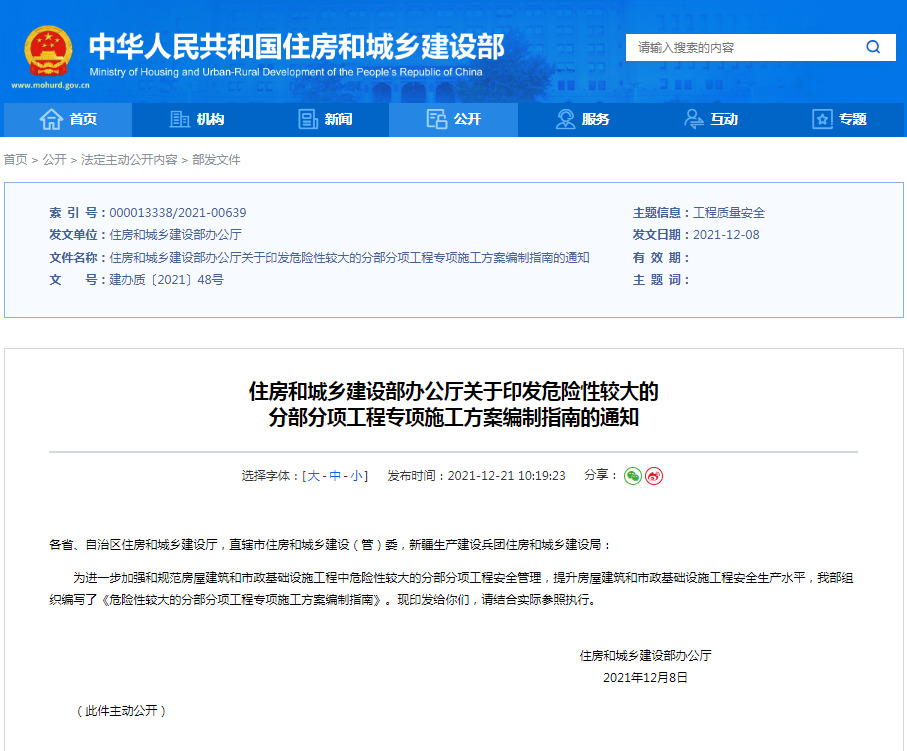Viewport: 907px width, 751px height.
Task: Click the signature date 2021年12月8日
Action: [645, 678]
